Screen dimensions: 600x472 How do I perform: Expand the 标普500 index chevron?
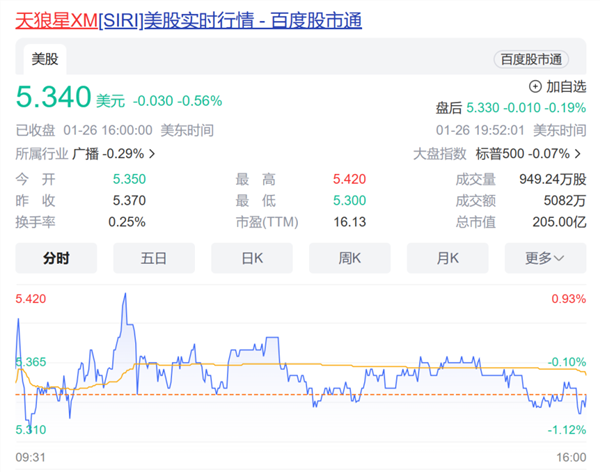579,154
